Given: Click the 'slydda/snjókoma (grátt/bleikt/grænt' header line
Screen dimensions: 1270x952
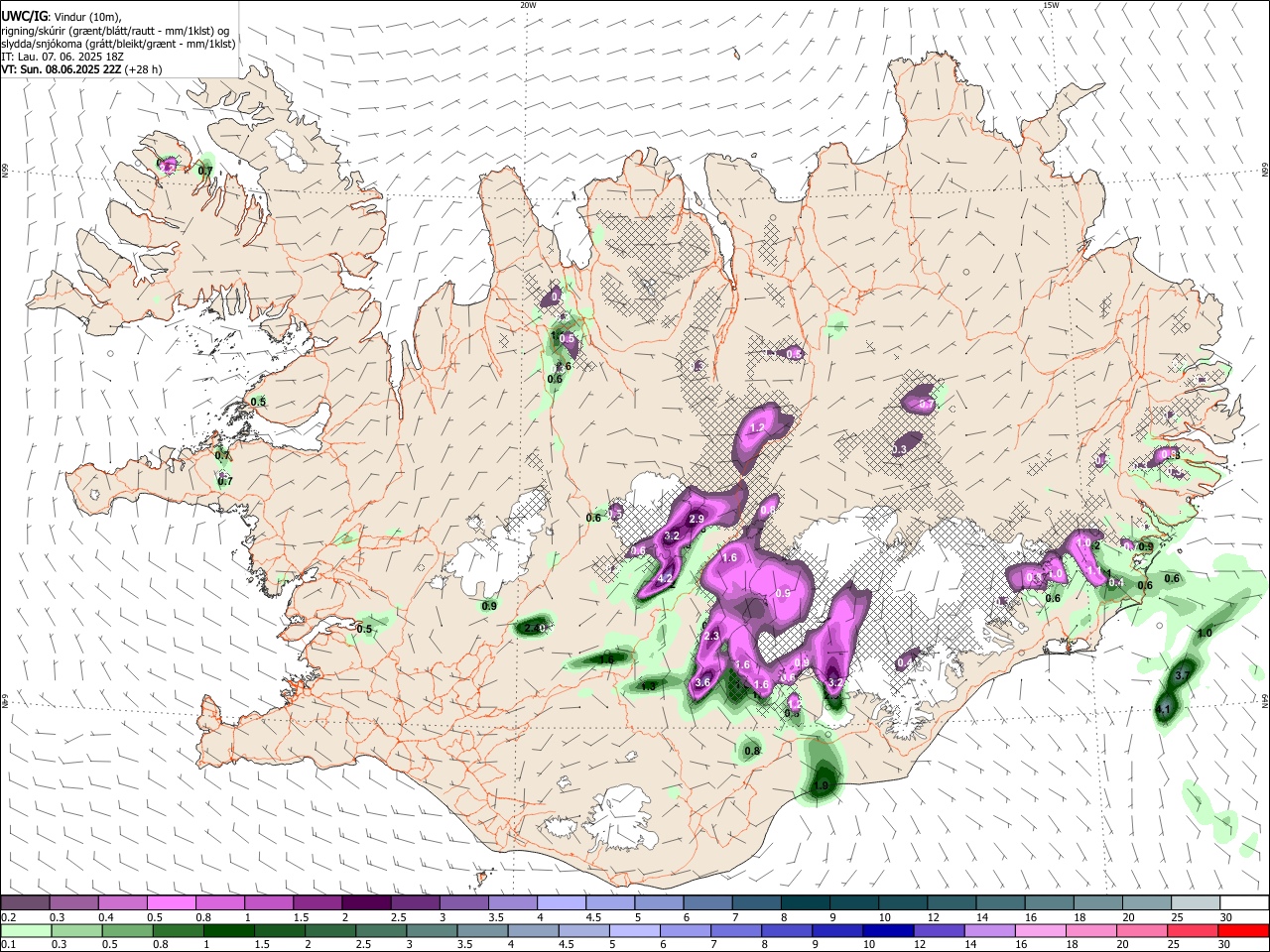Looking at the screenshot, I should pyautogui.click(x=118, y=44).
